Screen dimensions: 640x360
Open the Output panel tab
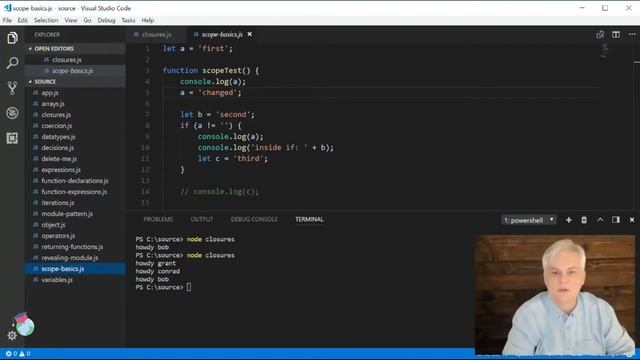pos(202,219)
